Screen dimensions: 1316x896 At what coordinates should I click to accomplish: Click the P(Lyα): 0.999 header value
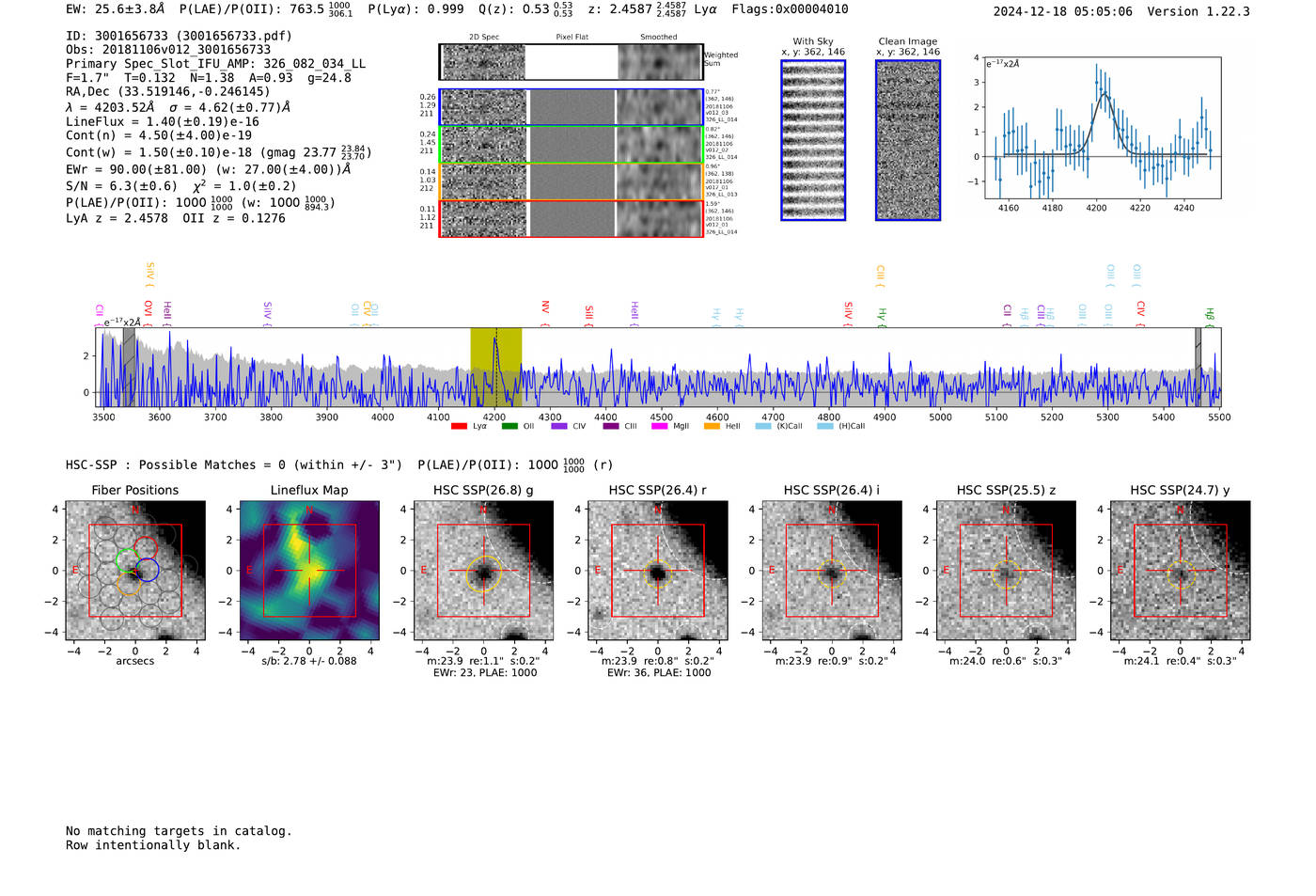point(415,9)
